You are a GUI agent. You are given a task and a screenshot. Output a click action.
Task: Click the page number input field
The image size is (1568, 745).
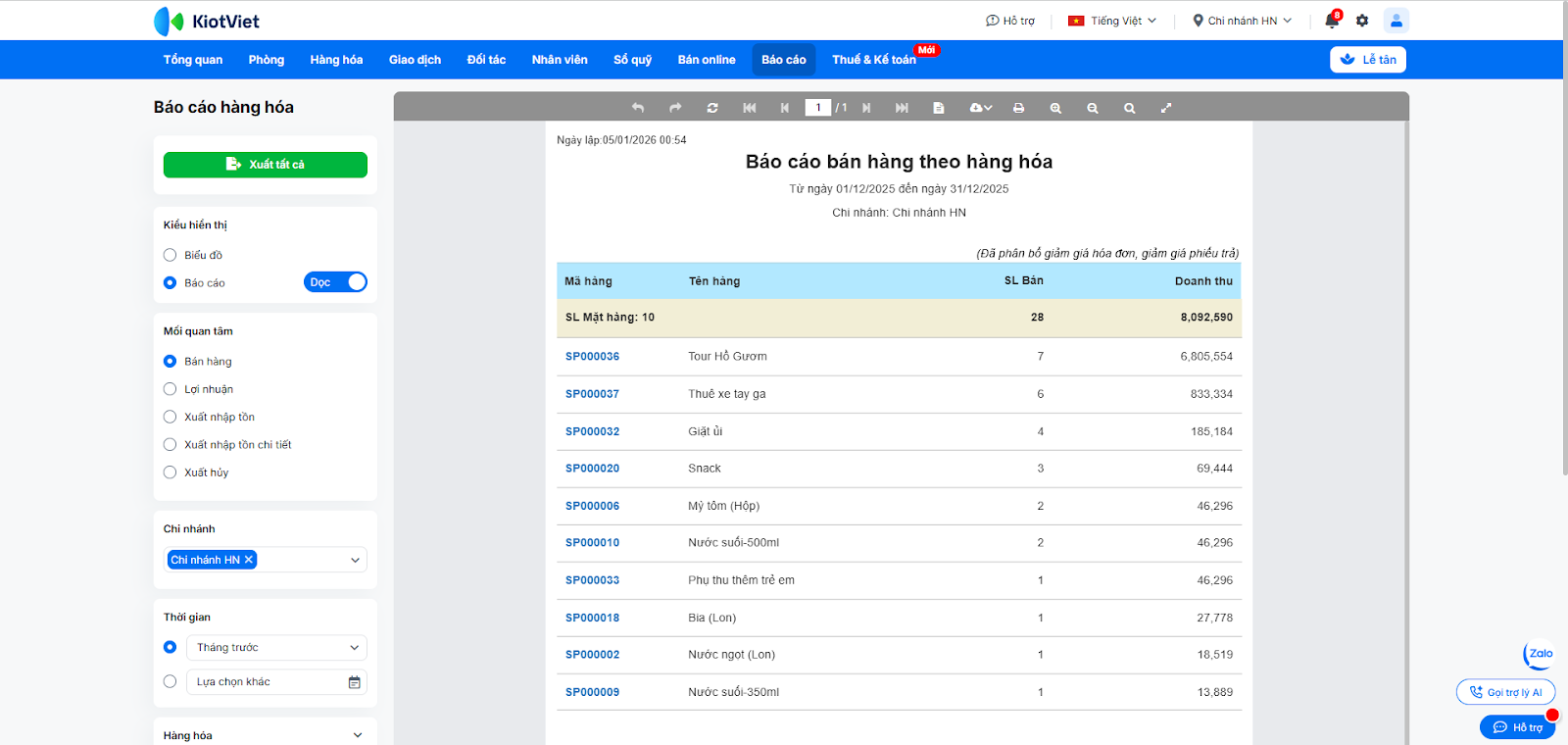click(x=817, y=108)
